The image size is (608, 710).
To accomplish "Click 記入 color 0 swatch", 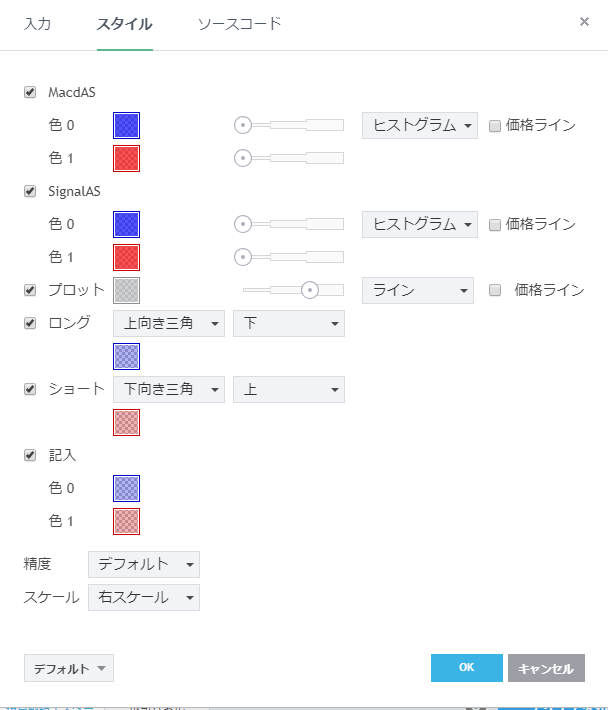I will (x=127, y=488).
